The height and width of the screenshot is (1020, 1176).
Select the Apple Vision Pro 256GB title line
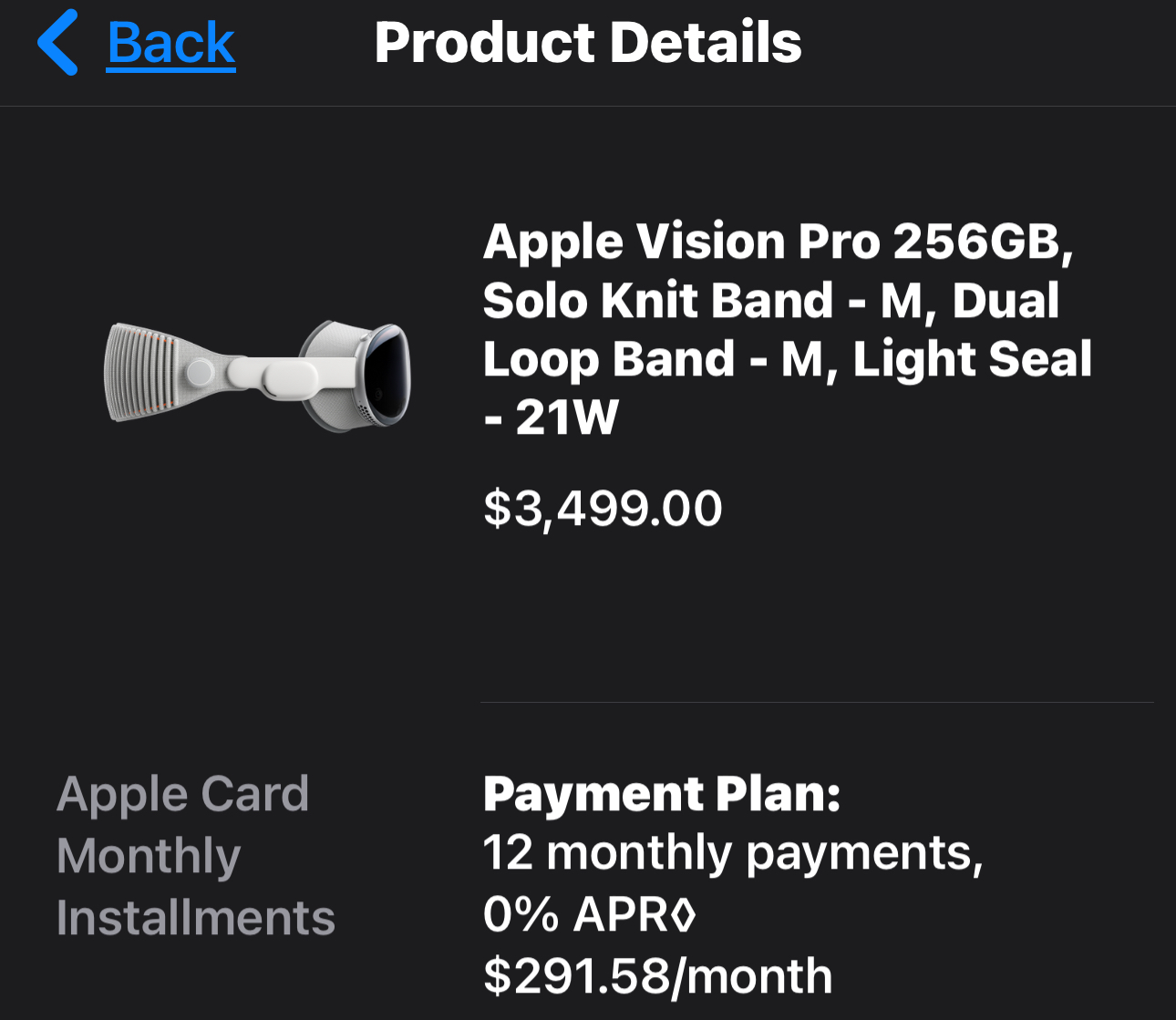tap(778, 242)
